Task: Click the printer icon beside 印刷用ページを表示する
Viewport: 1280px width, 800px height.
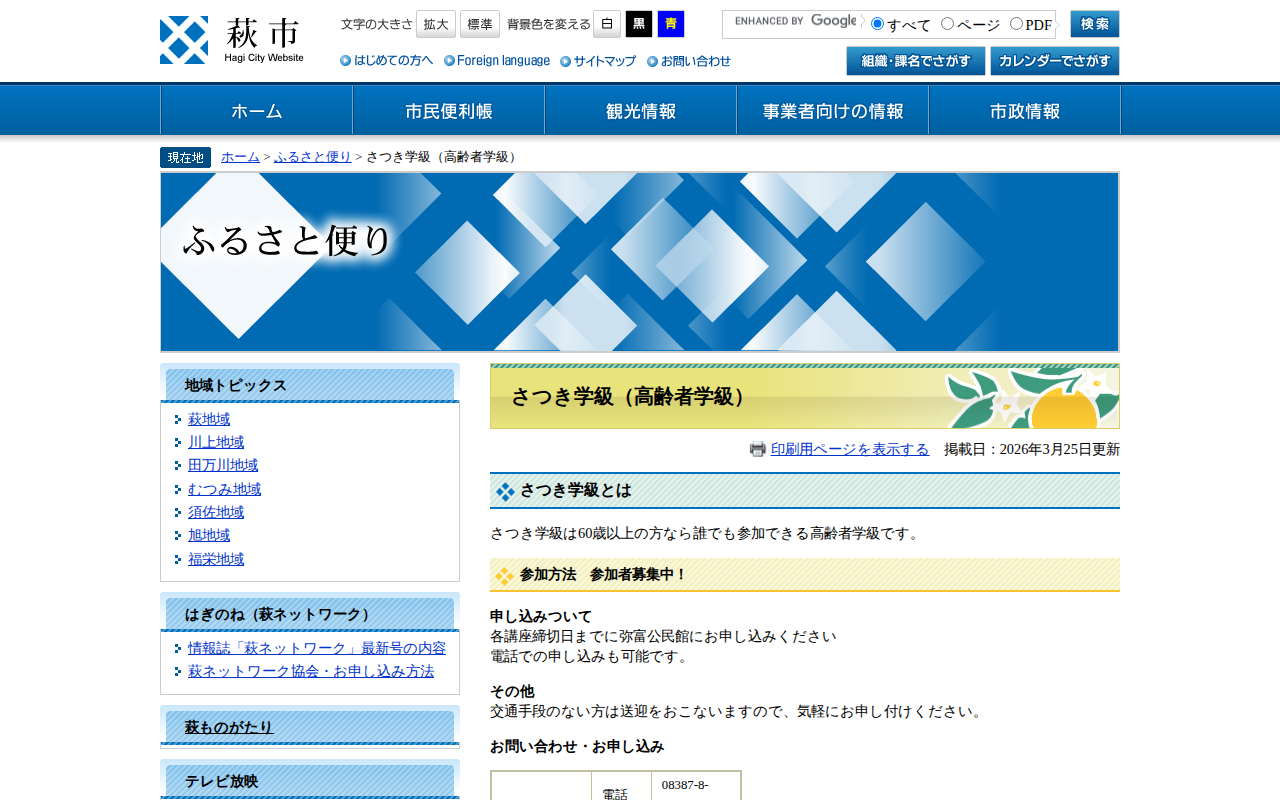Action: click(758, 449)
